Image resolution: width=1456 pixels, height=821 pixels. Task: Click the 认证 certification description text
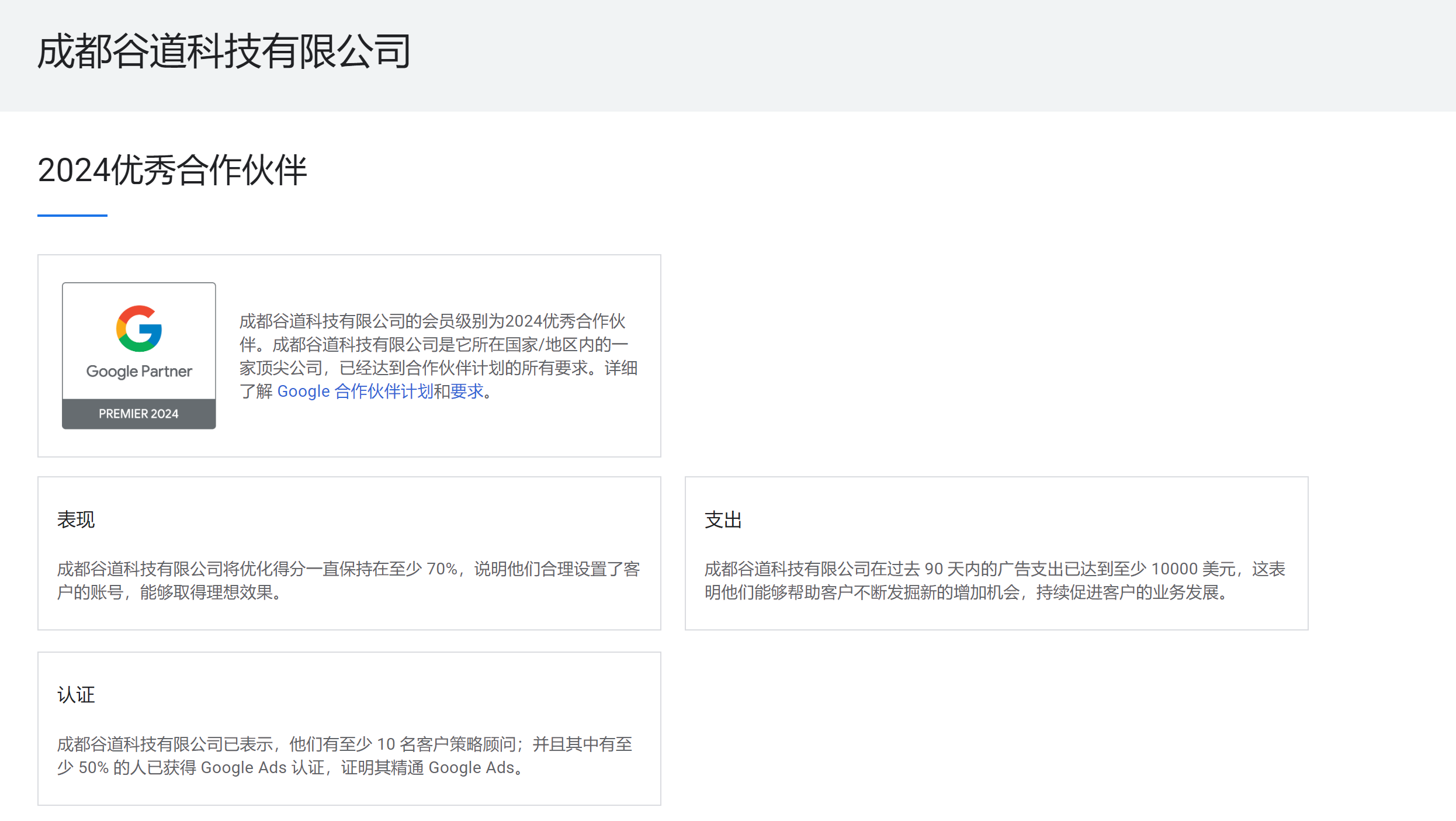coord(345,756)
